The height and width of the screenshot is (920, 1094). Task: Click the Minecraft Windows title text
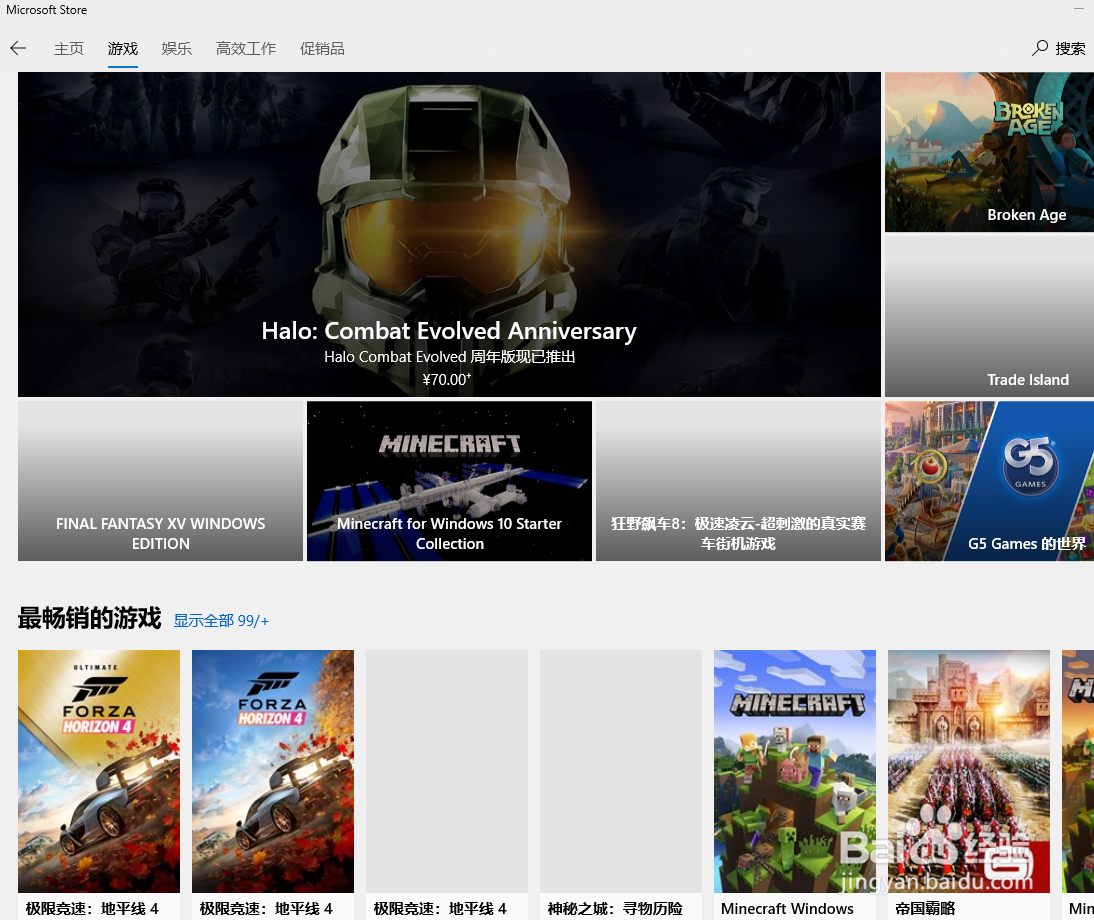pos(787,909)
